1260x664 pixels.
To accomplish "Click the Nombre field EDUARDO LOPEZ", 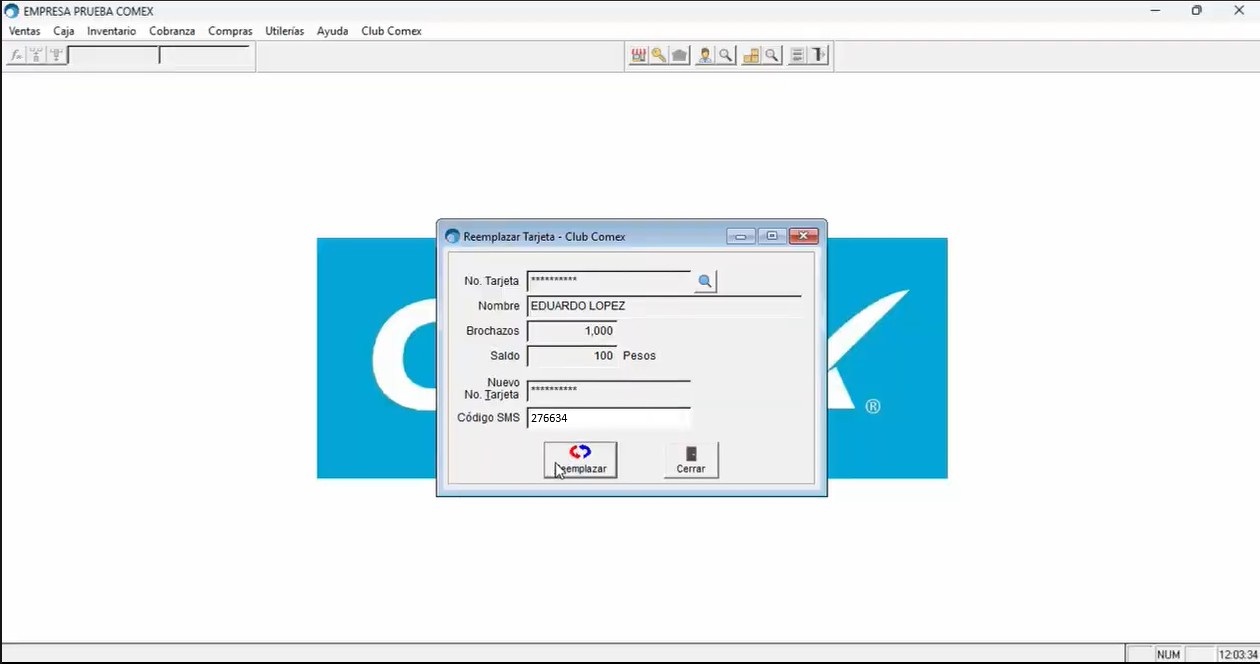I will tap(664, 306).
